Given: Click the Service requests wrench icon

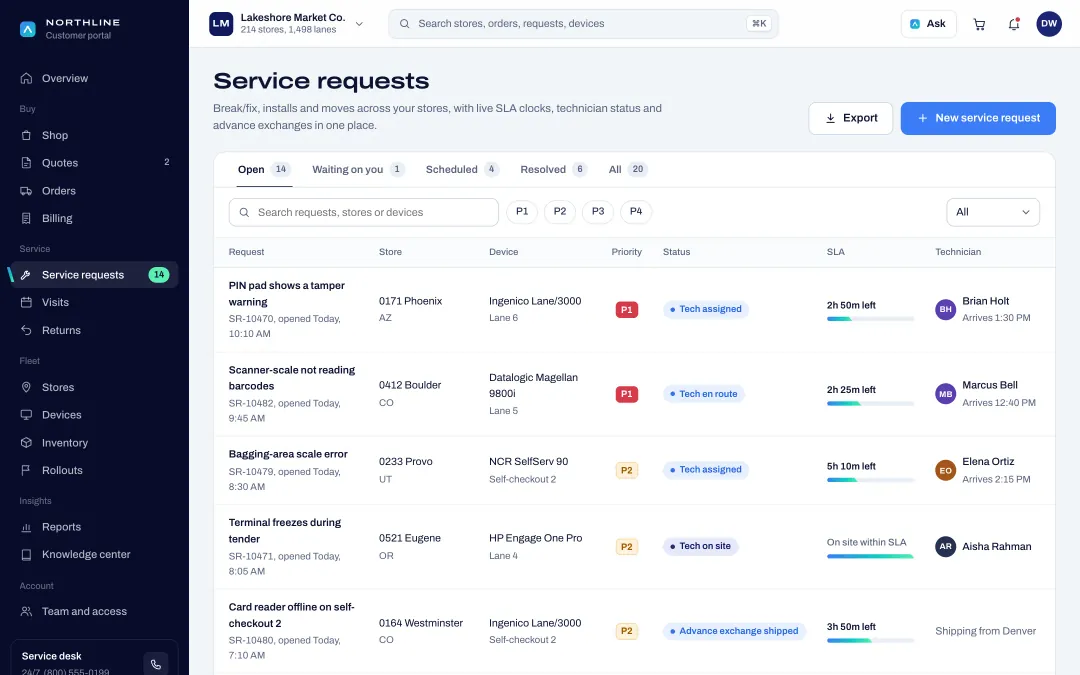Looking at the screenshot, I should click(x=26, y=275).
